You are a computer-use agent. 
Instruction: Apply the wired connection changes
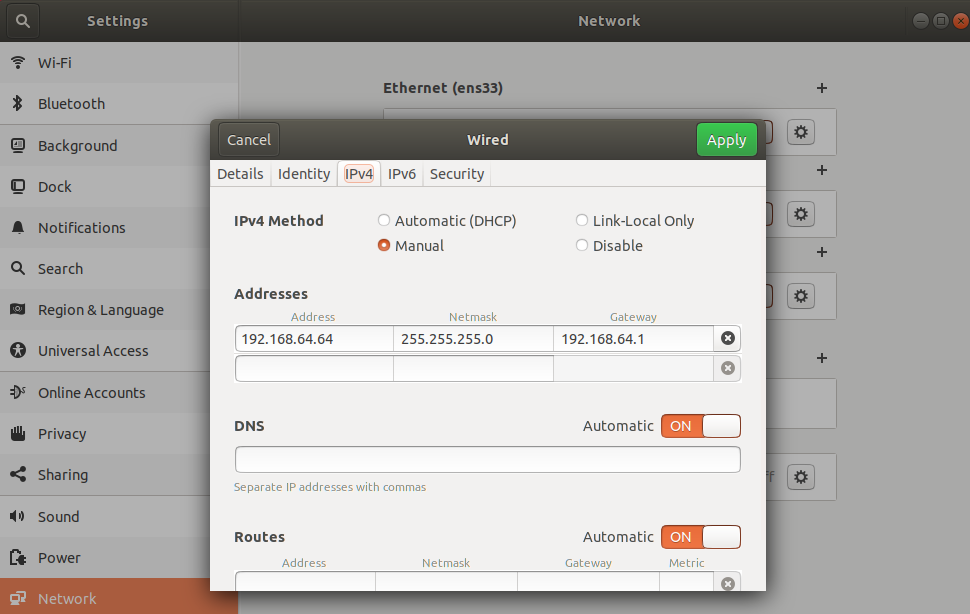726,140
